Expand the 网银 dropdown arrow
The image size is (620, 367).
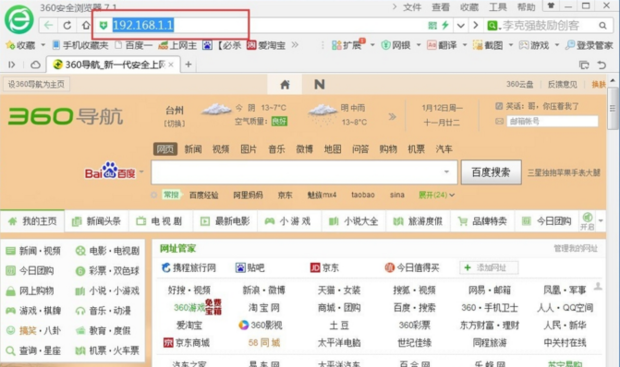418,45
